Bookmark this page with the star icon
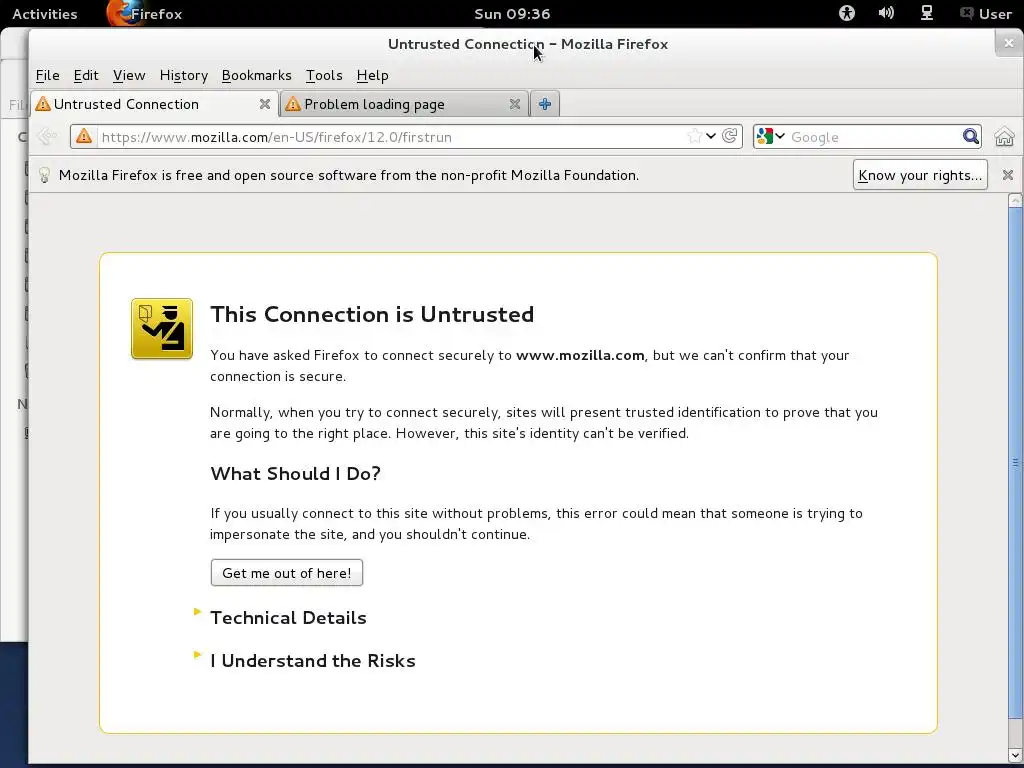 click(694, 136)
